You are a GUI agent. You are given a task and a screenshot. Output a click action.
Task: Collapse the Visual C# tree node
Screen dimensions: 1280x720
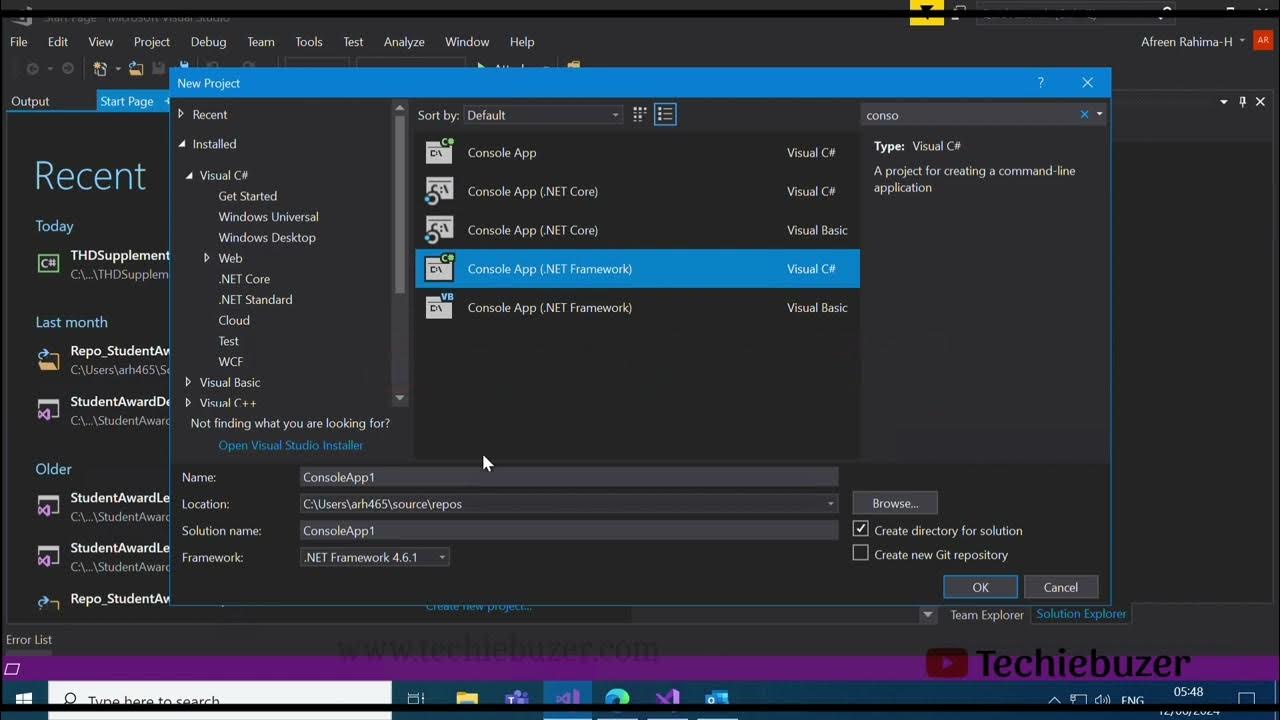tap(189, 175)
